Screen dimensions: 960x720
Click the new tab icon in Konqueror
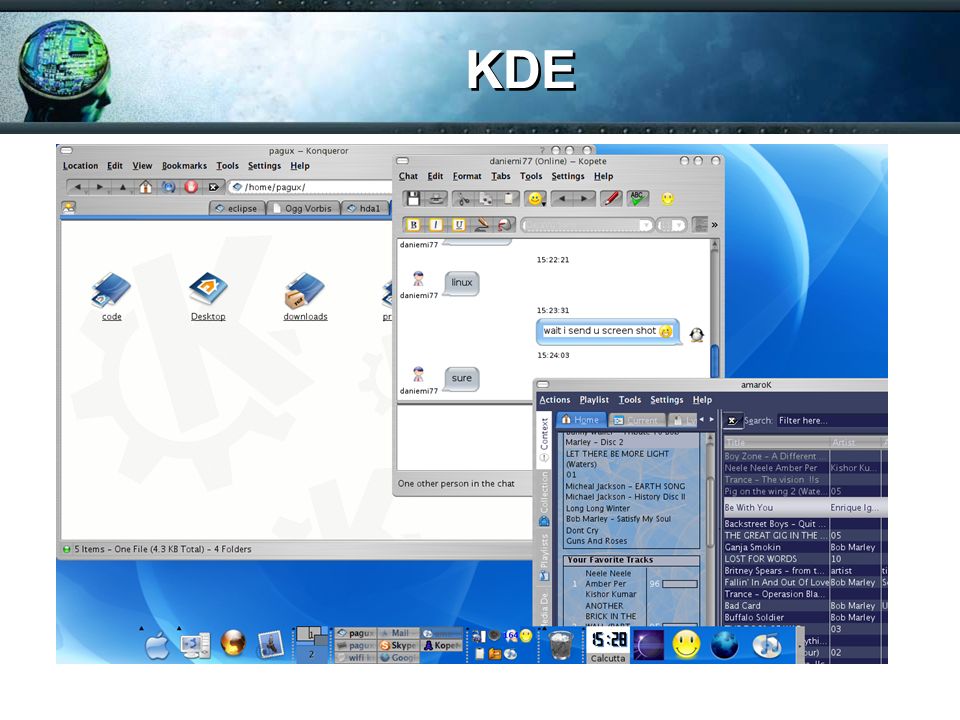(x=69, y=208)
